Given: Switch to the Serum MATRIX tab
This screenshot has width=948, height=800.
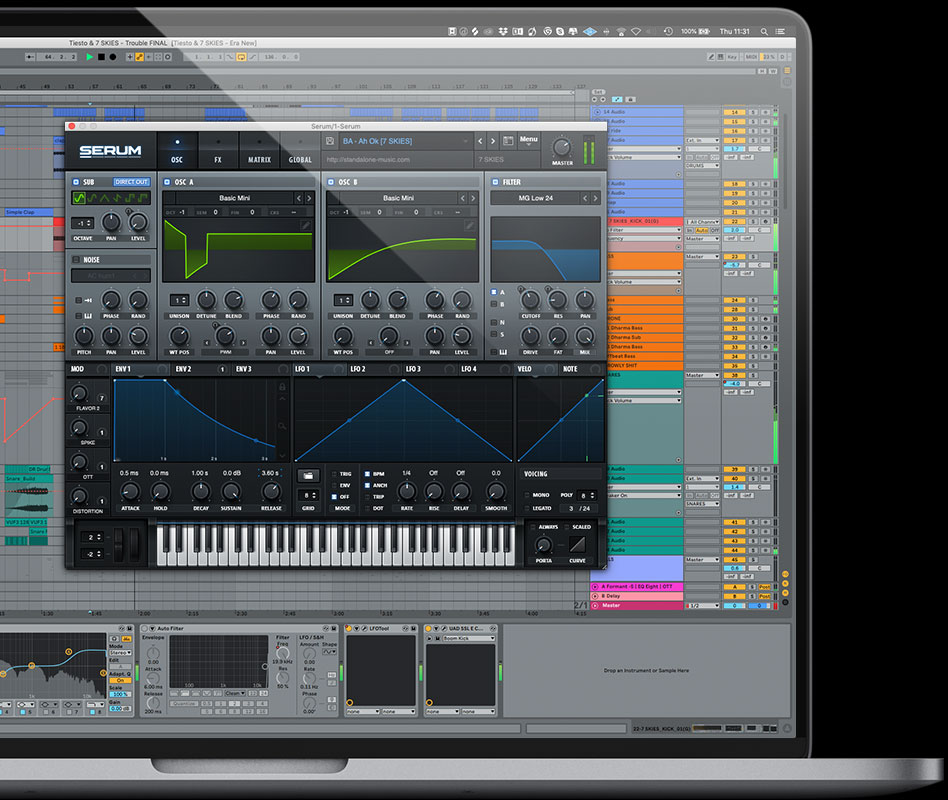Looking at the screenshot, I should tap(259, 151).
